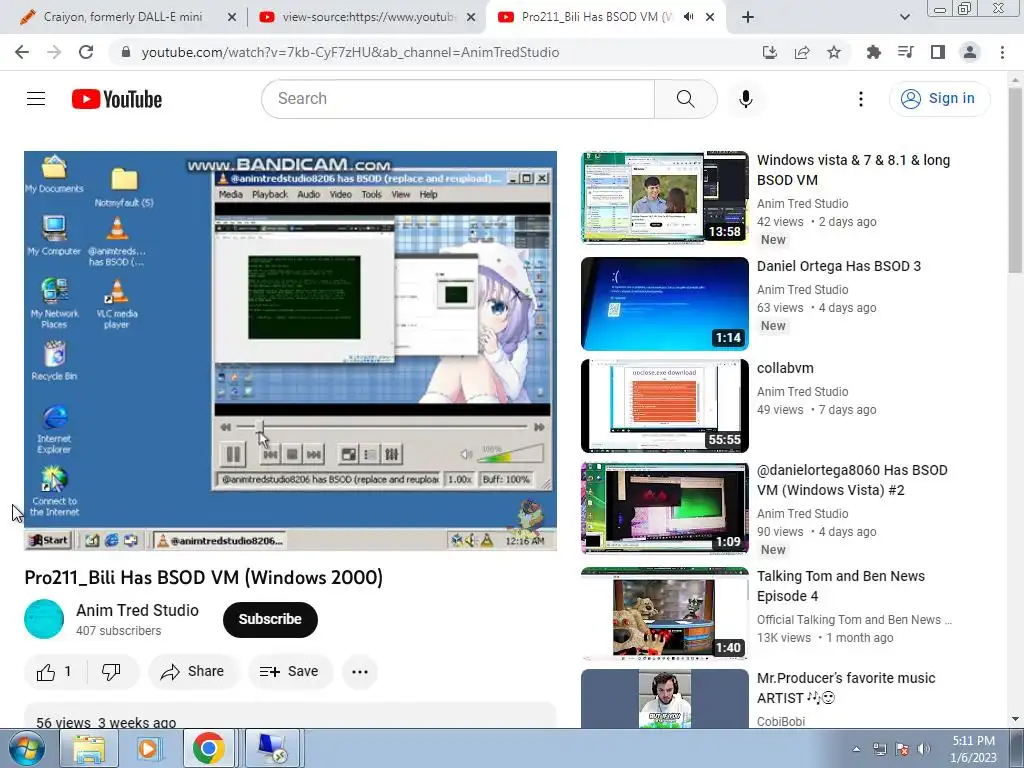Open the remote desktop taskbar icon
The width and height of the screenshot is (1024, 768).
(272, 748)
